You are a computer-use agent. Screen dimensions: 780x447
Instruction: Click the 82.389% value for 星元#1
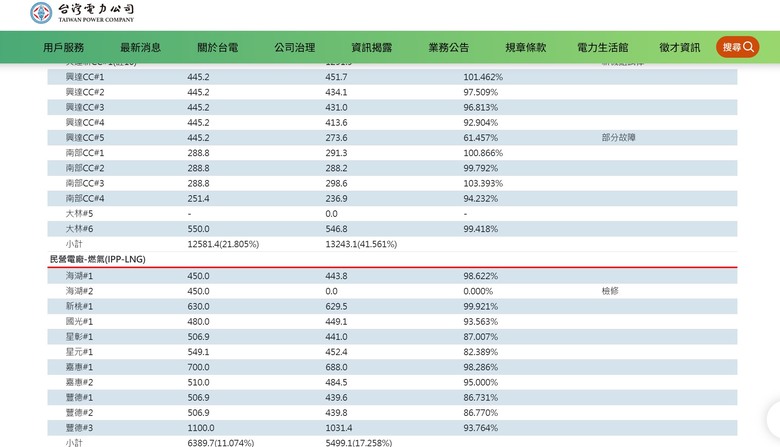[x=481, y=352]
